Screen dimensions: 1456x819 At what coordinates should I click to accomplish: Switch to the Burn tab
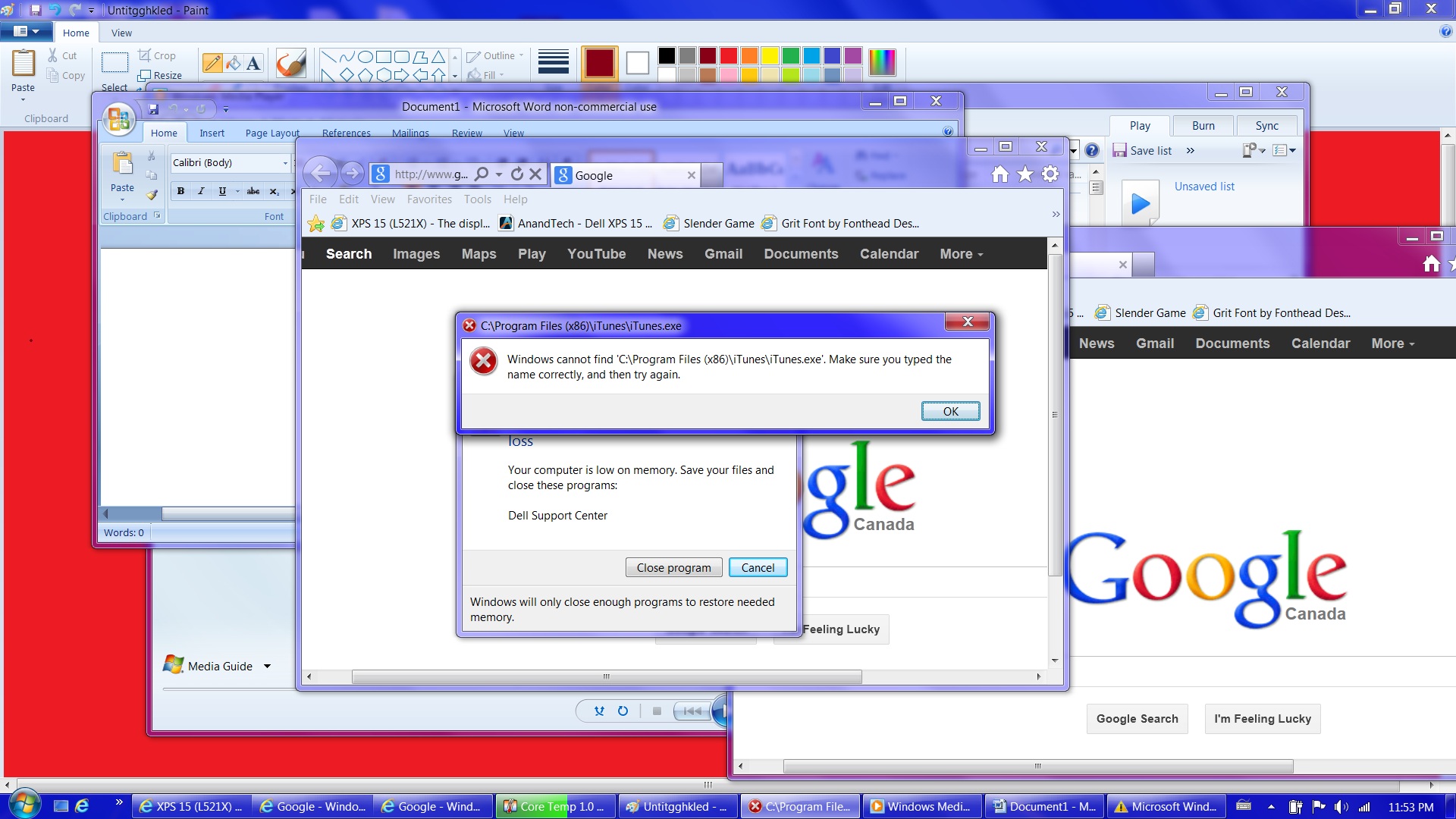click(1203, 126)
